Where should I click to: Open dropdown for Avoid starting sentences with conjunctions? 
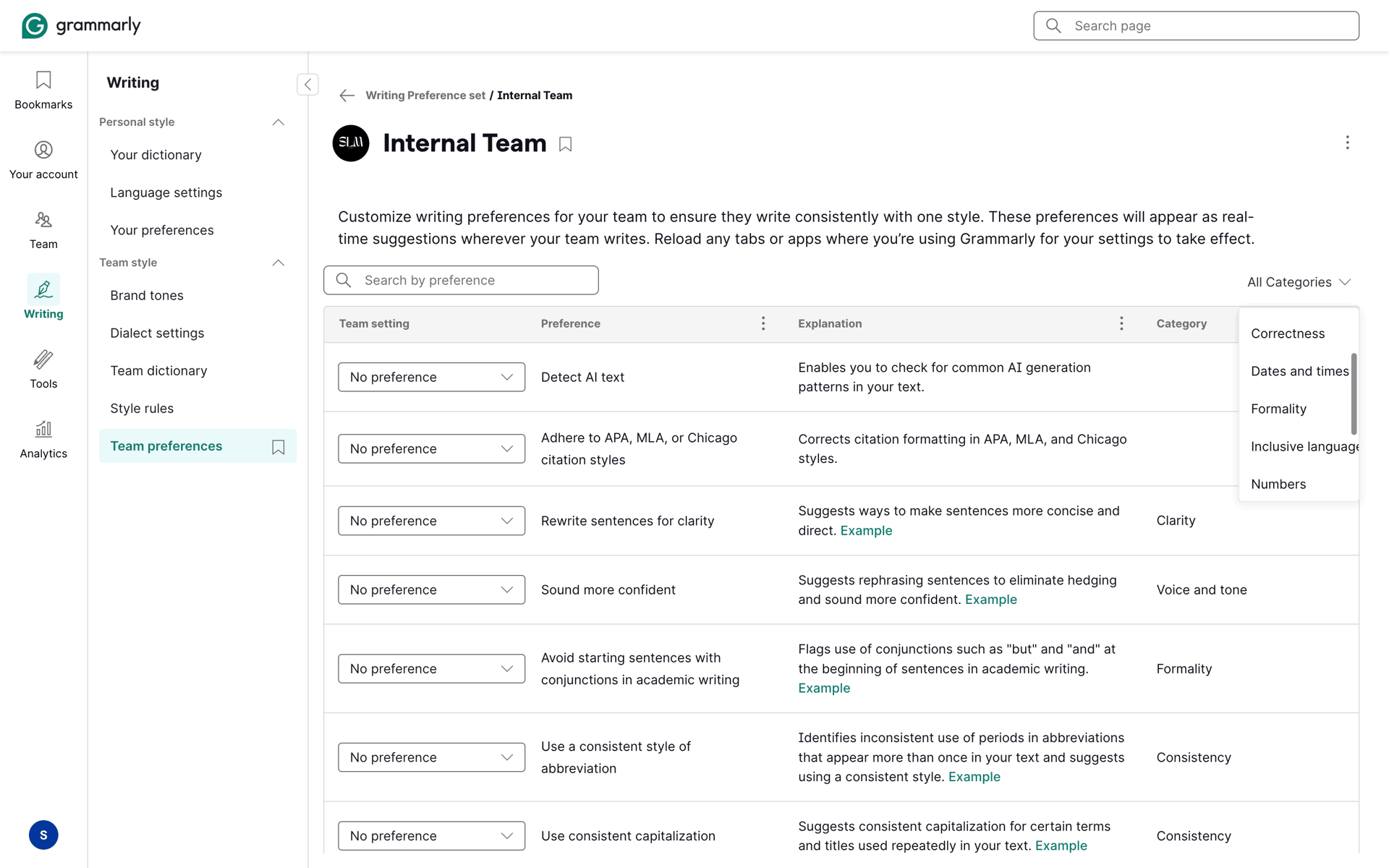point(431,668)
